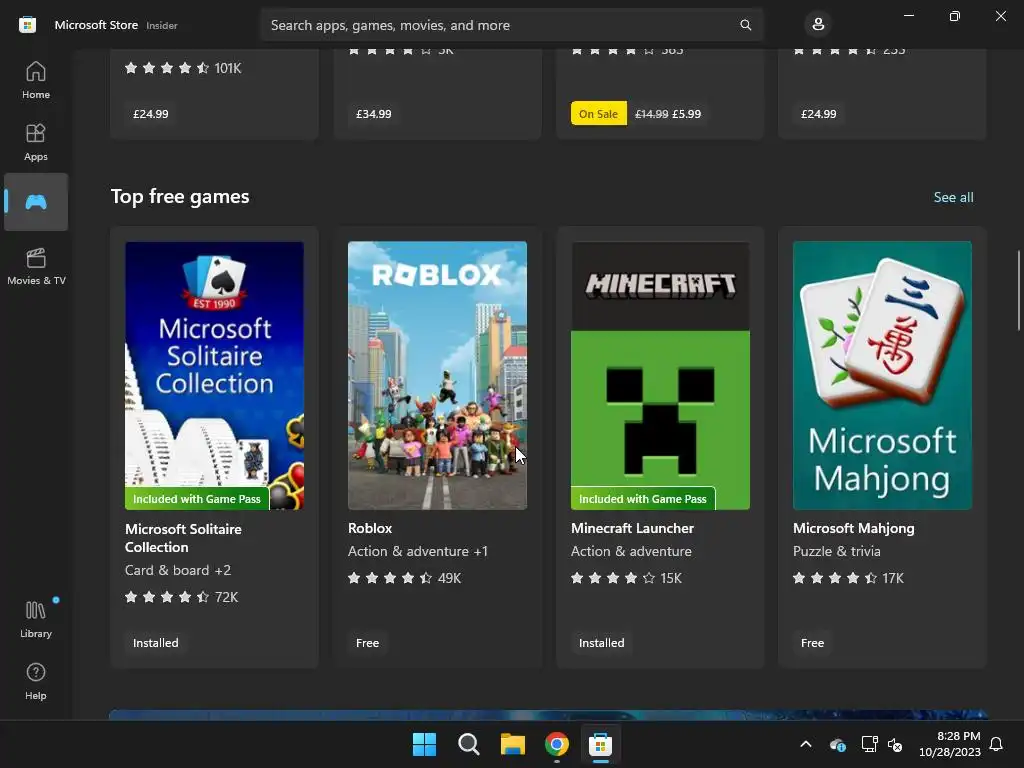The width and height of the screenshot is (1024, 768).
Task: Open the taskbar clock showing 8:28 PM
Action: (x=950, y=744)
